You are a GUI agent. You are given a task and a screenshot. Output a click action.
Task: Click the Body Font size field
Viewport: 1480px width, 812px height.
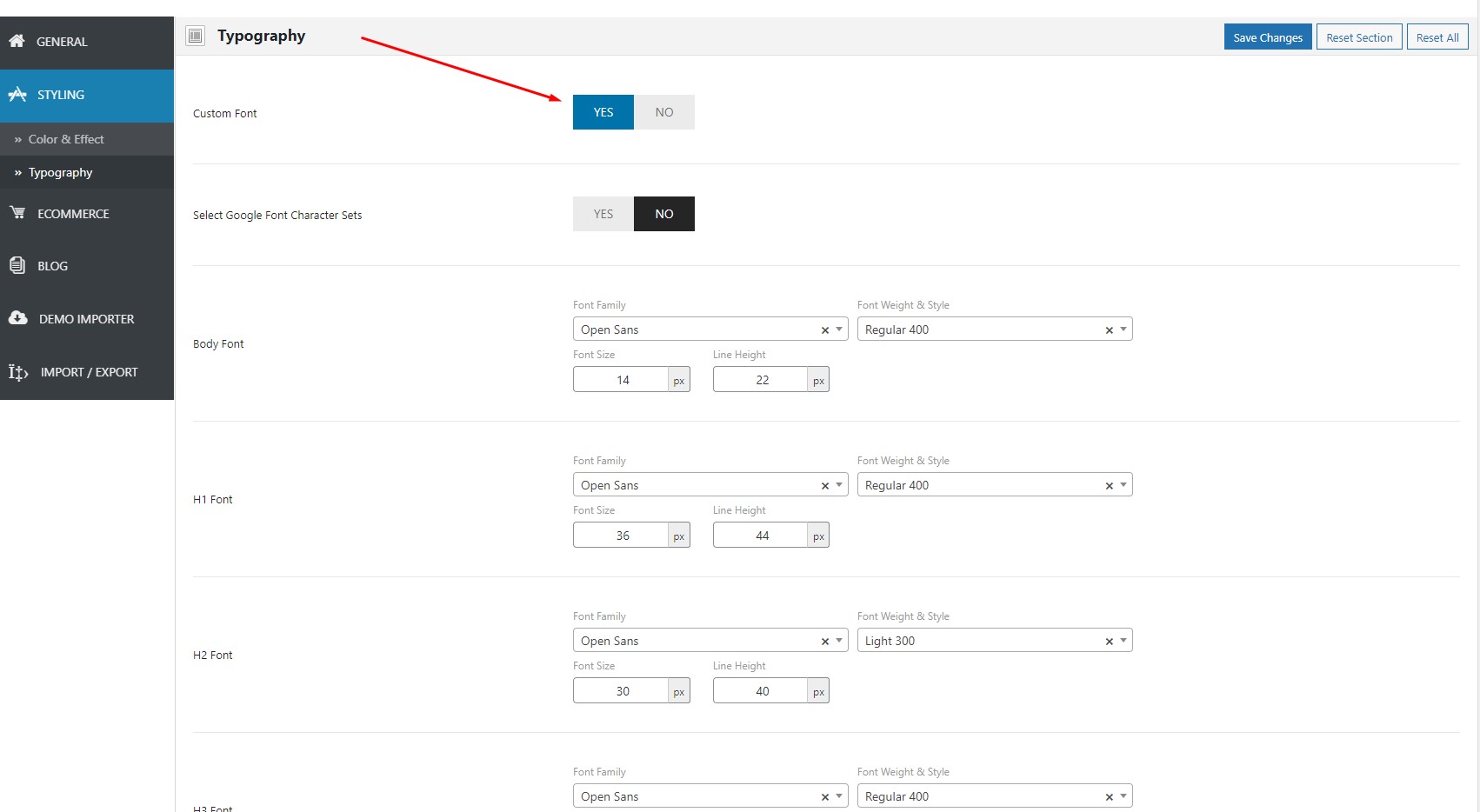[x=622, y=380]
